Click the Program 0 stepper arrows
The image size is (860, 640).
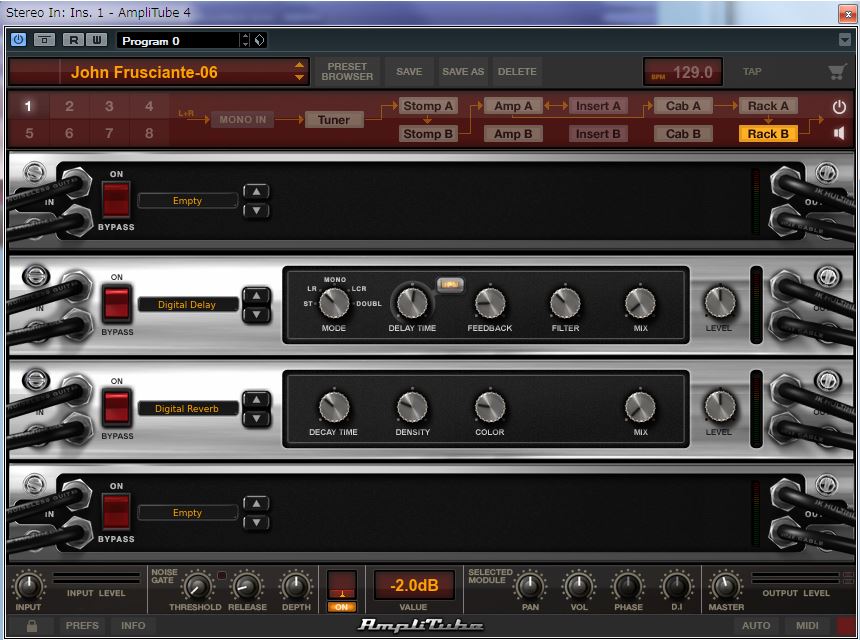[244, 40]
